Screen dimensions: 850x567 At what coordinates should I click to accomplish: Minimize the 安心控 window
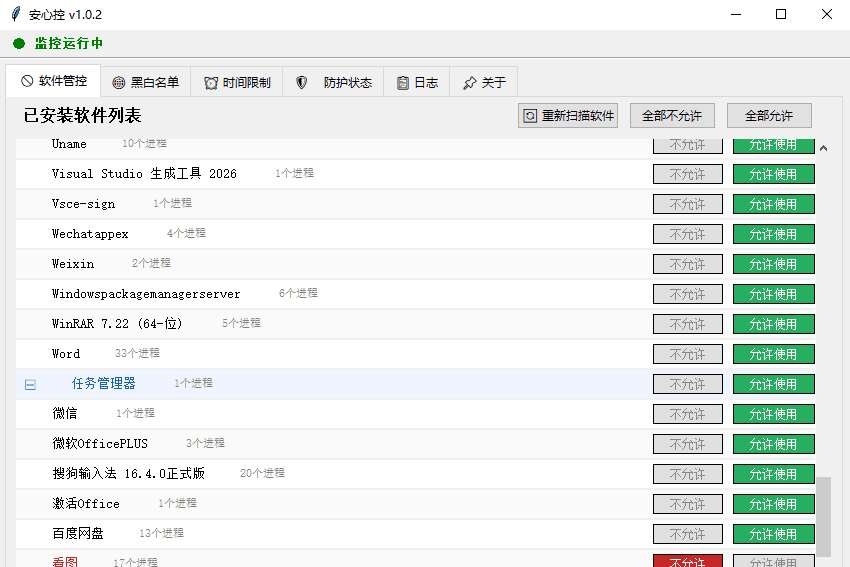736,14
